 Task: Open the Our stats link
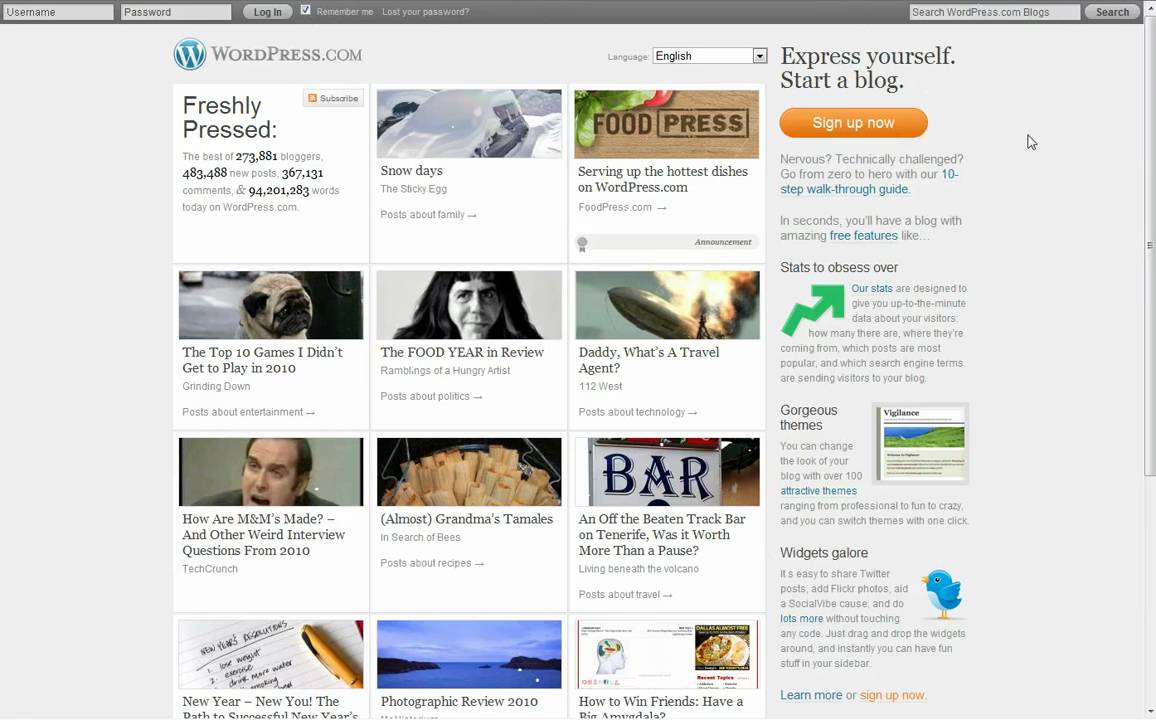(x=871, y=289)
